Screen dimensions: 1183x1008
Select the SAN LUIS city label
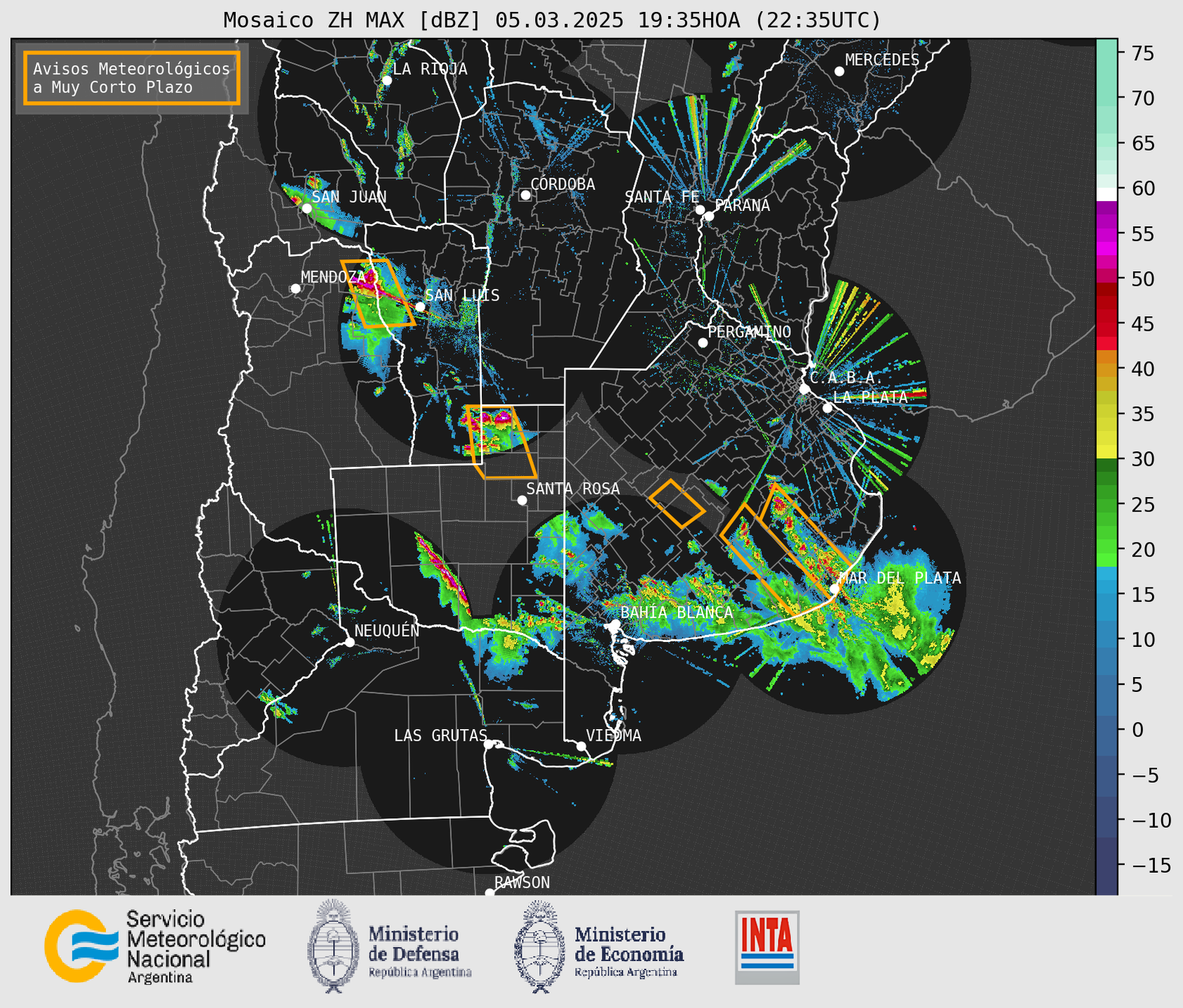click(x=463, y=295)
